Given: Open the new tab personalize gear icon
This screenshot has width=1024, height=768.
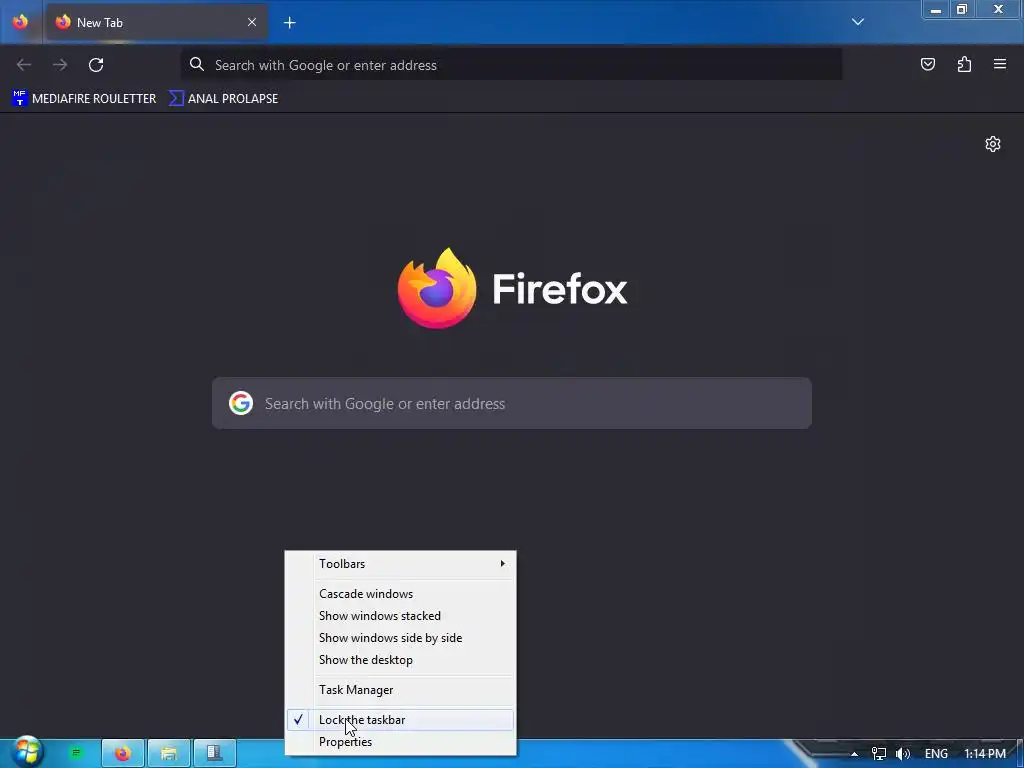Looking at the screenshot, I should point(993,144).
